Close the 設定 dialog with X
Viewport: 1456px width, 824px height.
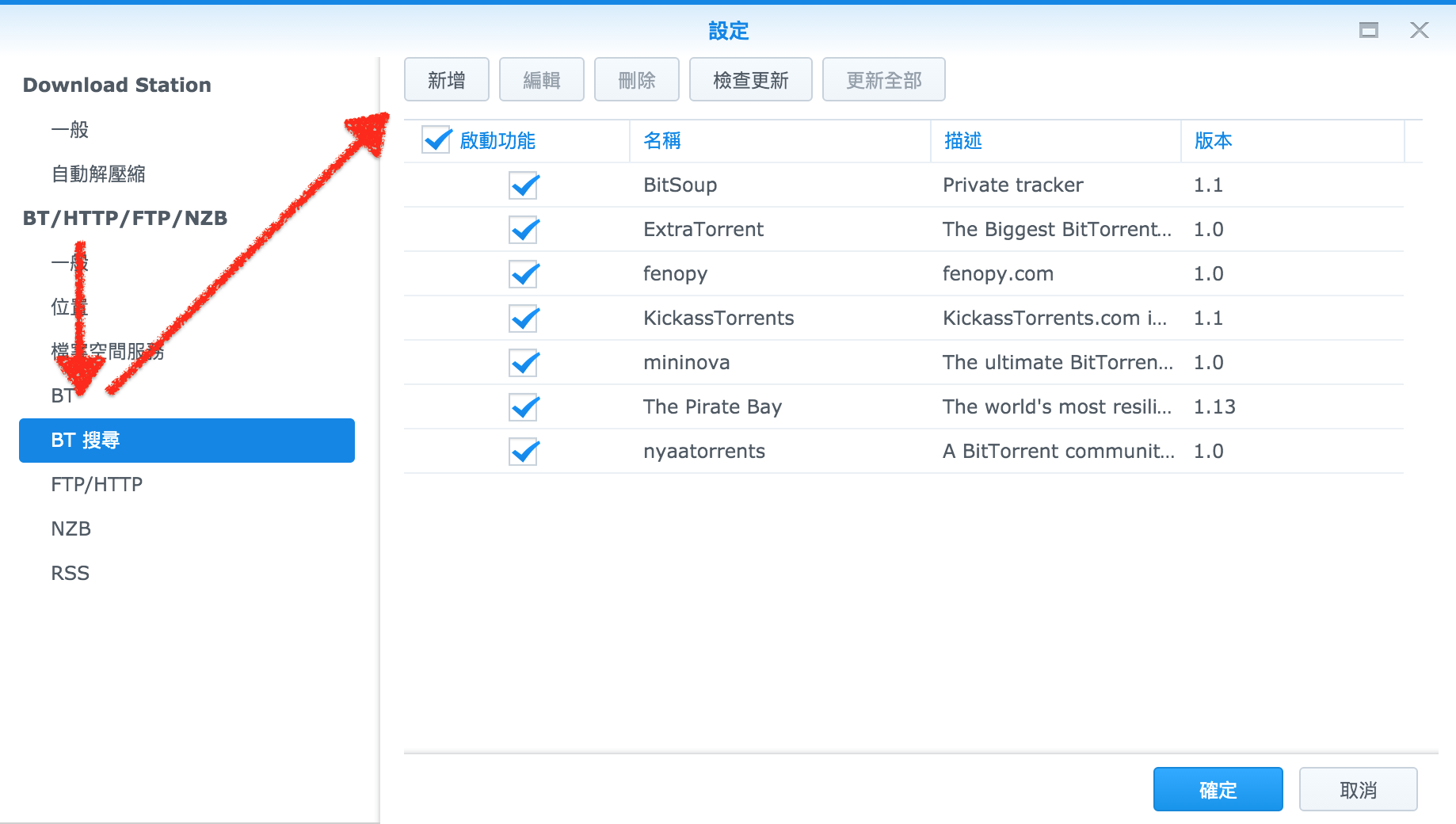tap(1419, 30)
